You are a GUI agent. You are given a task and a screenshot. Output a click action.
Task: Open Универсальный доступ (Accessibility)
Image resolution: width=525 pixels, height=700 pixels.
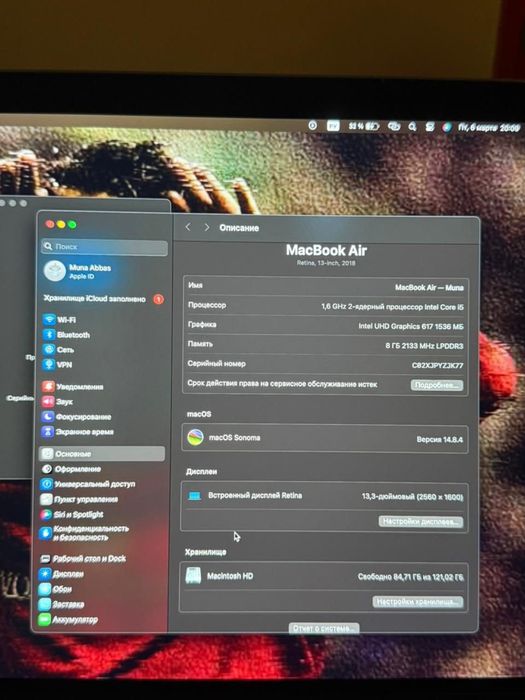pos(88,484)
